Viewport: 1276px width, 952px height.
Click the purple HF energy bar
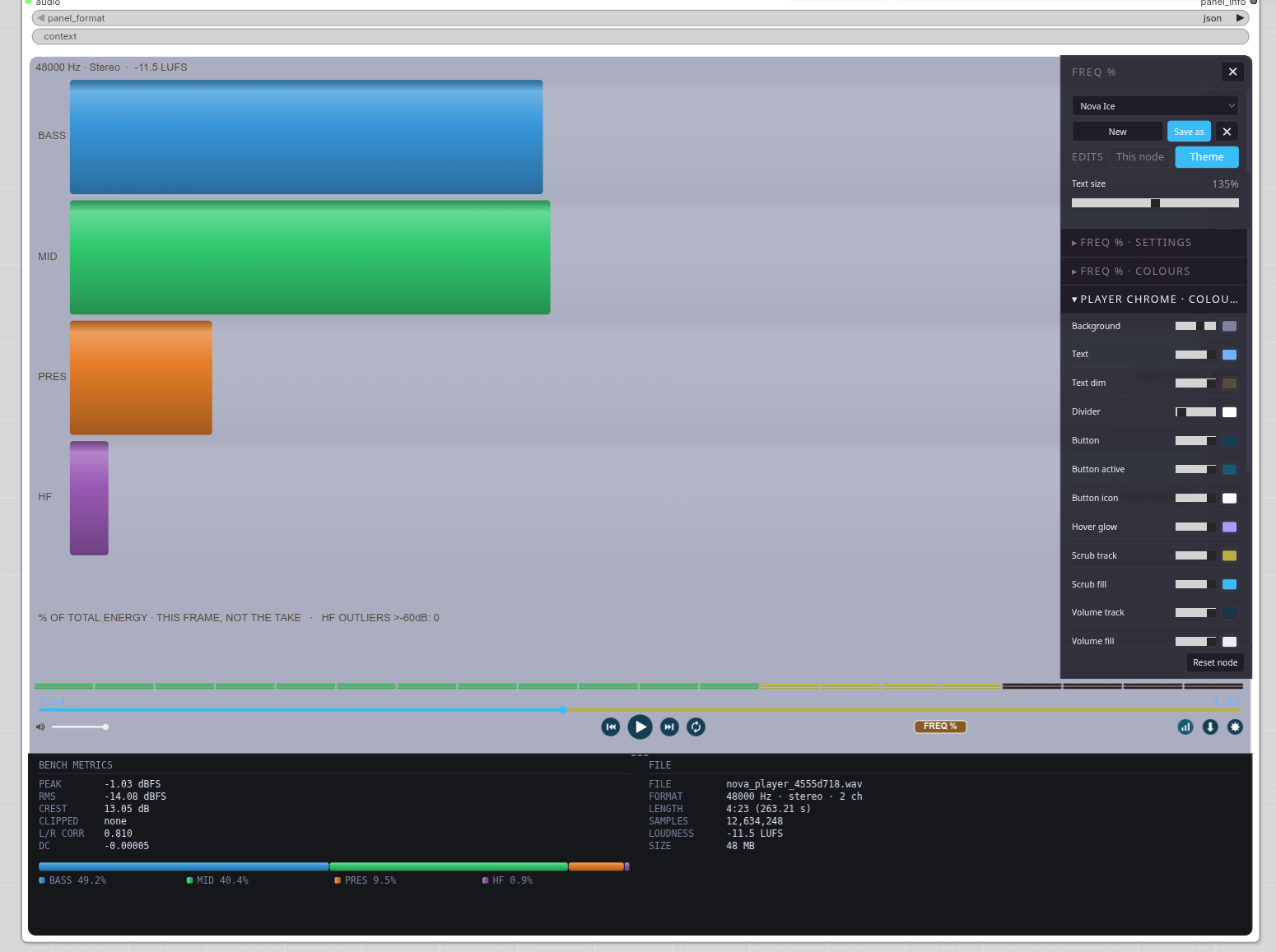pos(89,498)
